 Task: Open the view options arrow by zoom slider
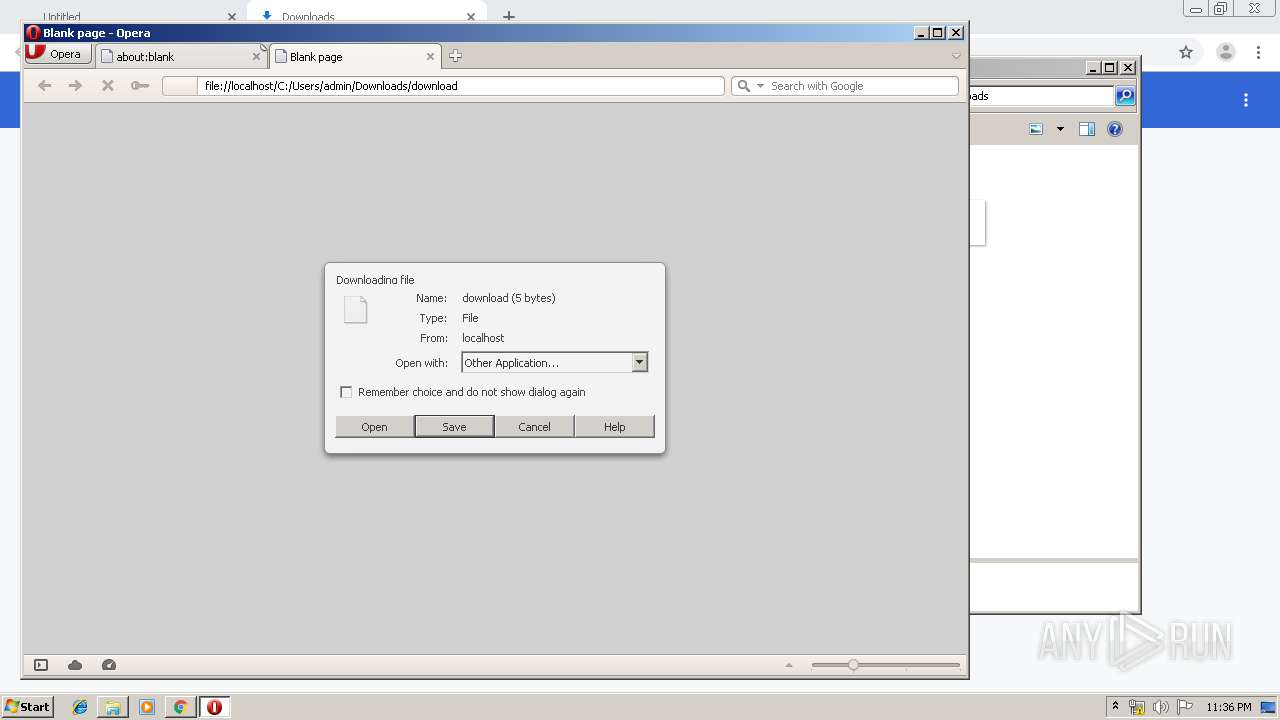pyautogui.click(x=789, y=665)
